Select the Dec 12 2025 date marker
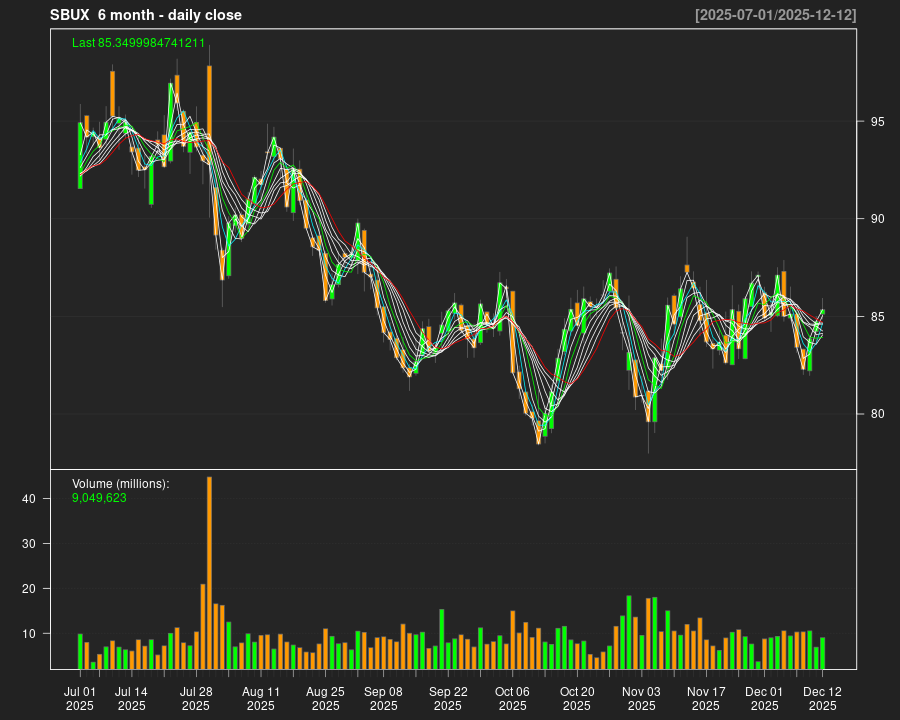Screen dimensions: 900x720 (x=822, y=698)
